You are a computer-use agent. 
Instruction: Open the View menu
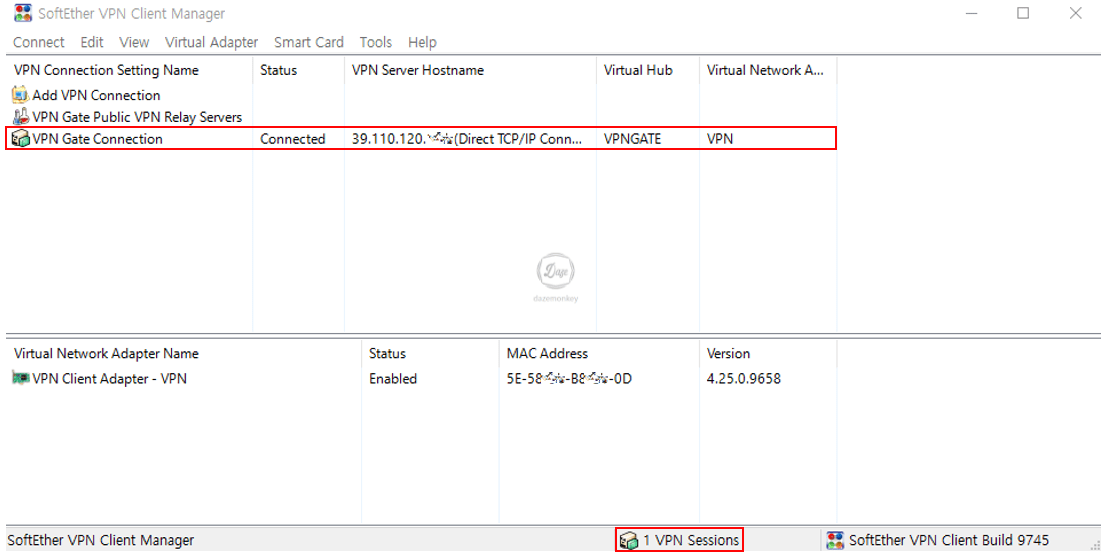(134, 42)
